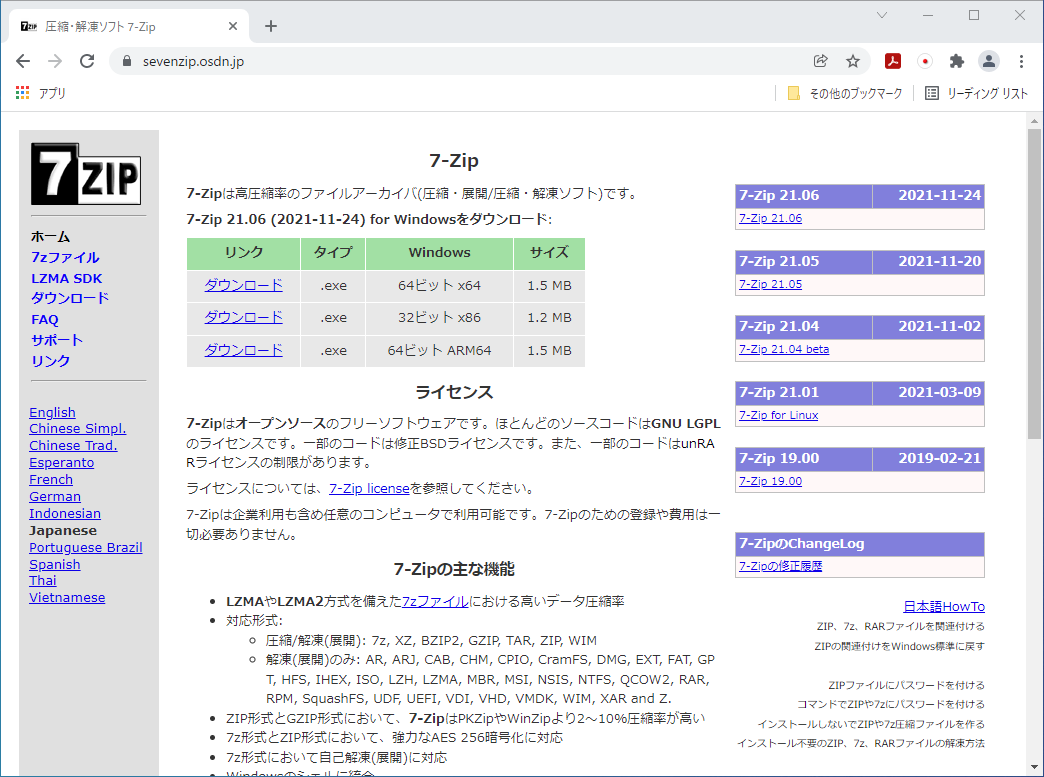Switch language to French
1044x777 pixels.
(51, 479)
